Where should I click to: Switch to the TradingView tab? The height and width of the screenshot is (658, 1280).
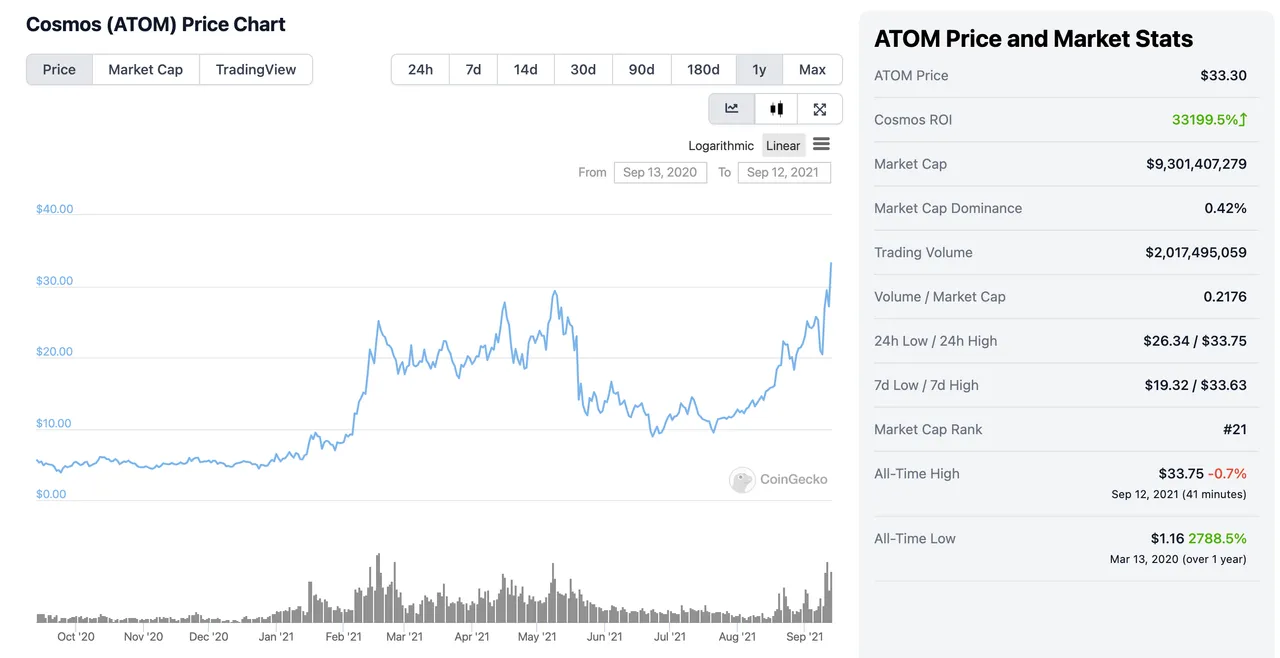coord(256,69)
